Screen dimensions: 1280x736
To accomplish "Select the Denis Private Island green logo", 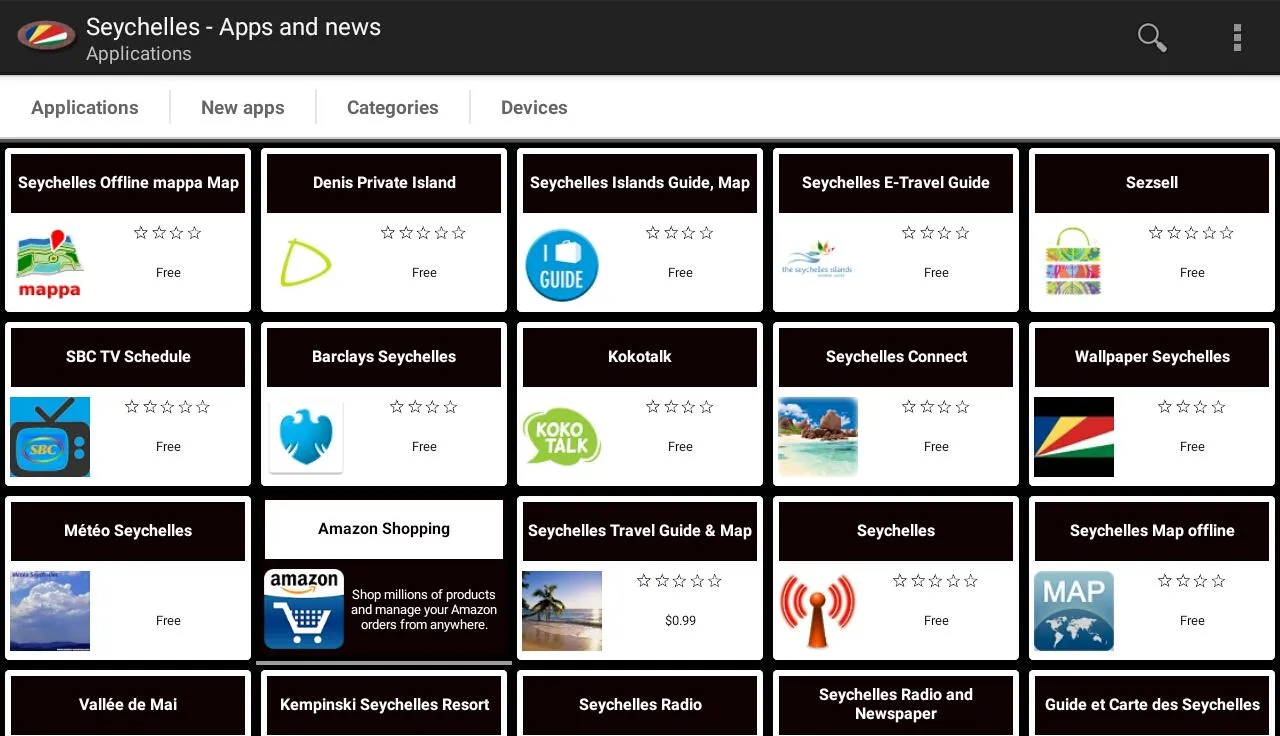I will tap(306, 263).
